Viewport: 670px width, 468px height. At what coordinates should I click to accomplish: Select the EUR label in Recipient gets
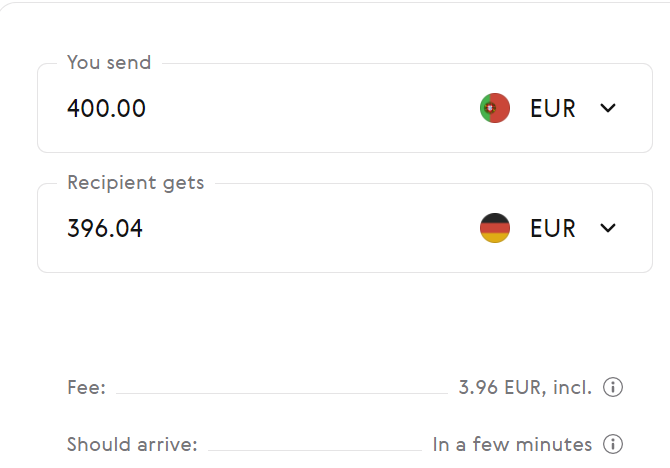553,228
